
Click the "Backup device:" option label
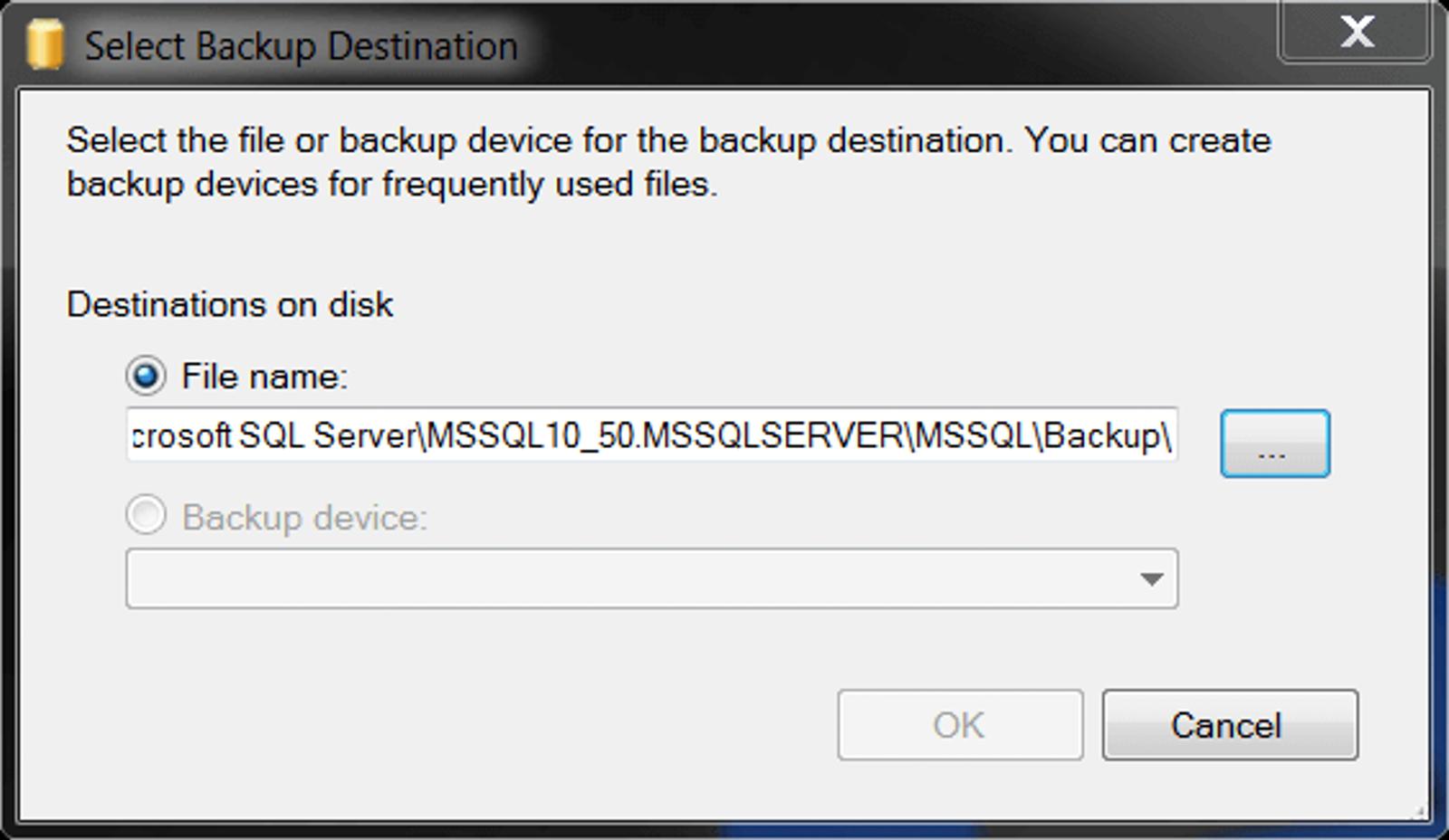point(304,518)
